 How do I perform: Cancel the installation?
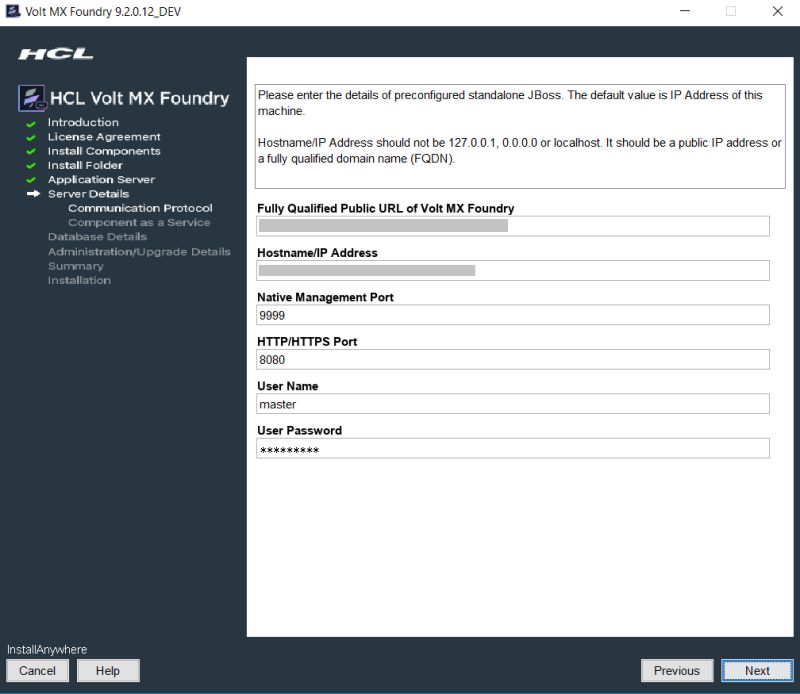37,671
